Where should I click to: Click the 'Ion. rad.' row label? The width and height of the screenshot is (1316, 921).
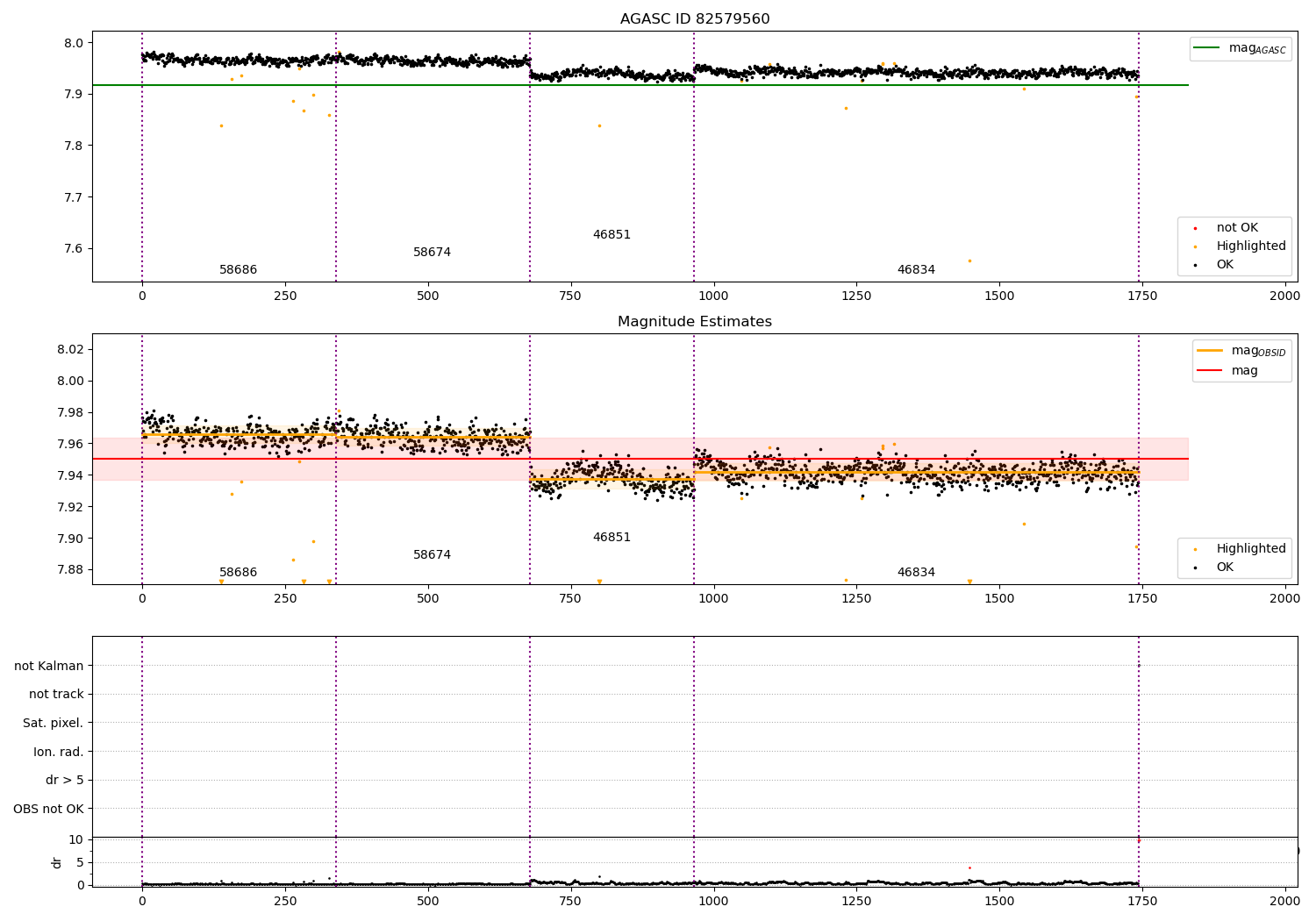(59, 753)
